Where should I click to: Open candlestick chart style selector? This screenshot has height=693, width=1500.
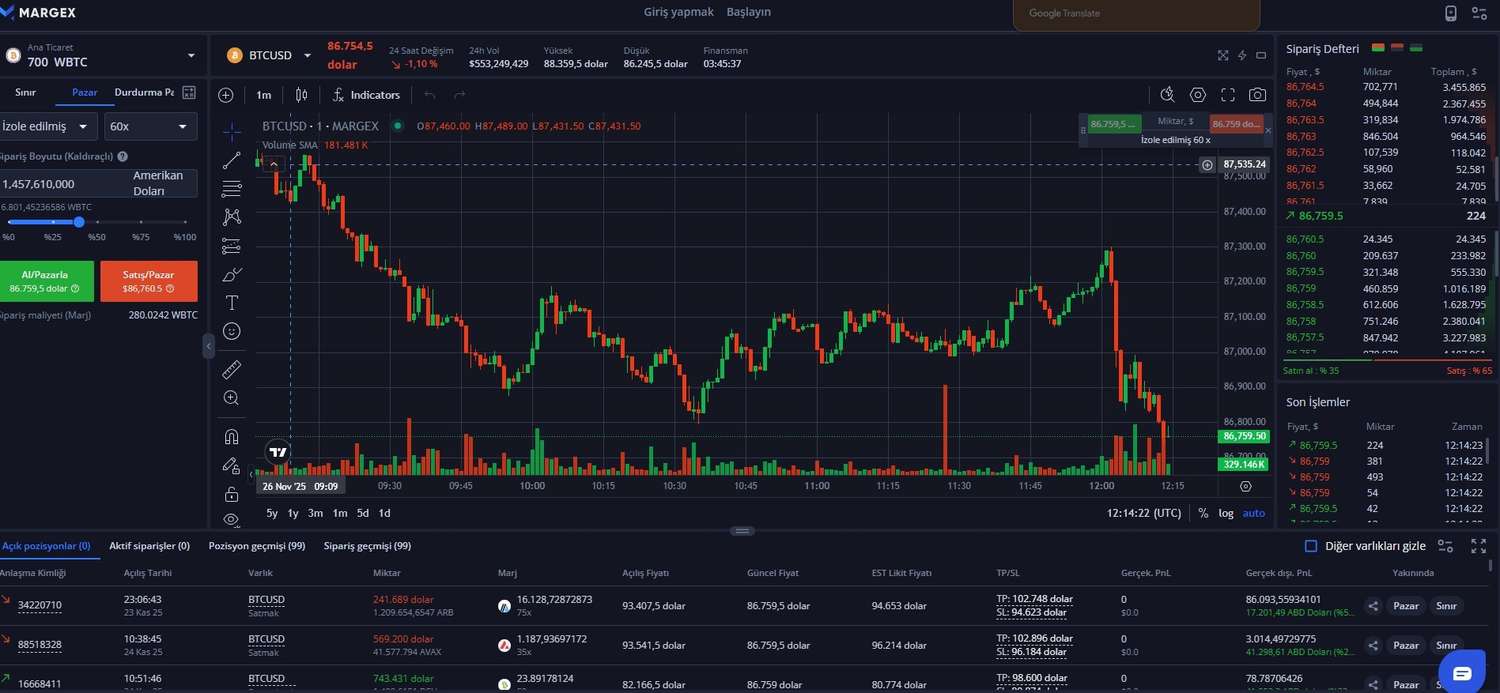[x=301, y=95]
